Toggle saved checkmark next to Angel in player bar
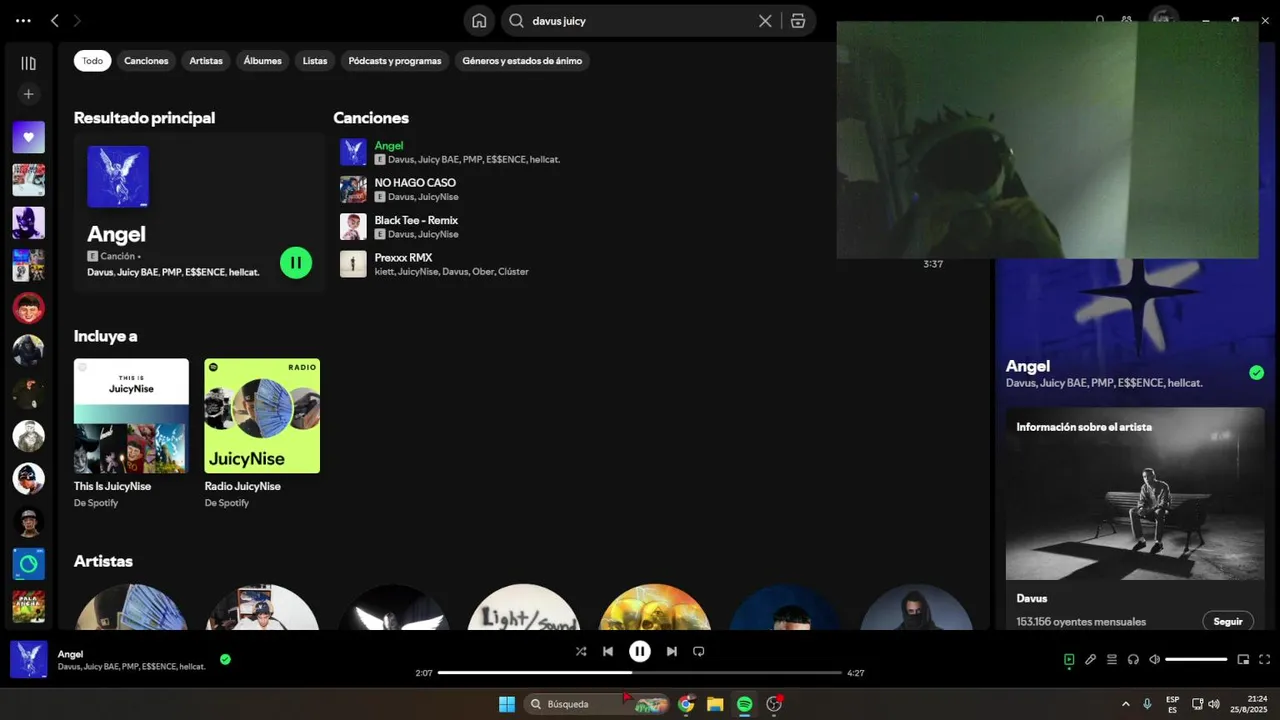Screen dimensions: 1280x720 [x=225, y=659]
